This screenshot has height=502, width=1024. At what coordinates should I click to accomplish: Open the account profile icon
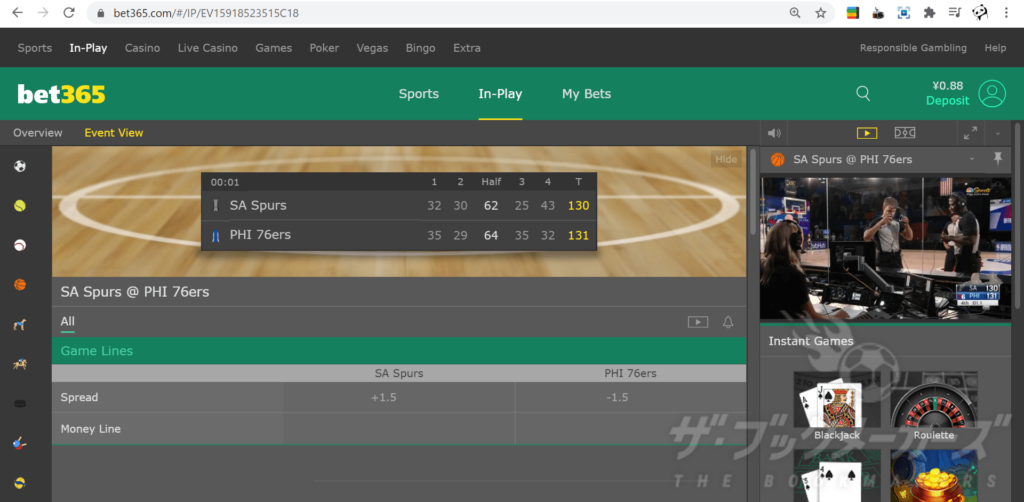point(992,93)
